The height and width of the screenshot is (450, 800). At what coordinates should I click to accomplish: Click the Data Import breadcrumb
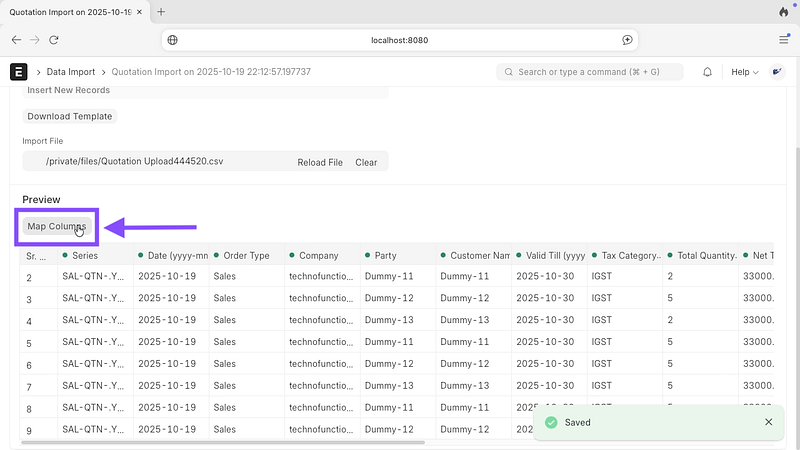pos(72,72)
